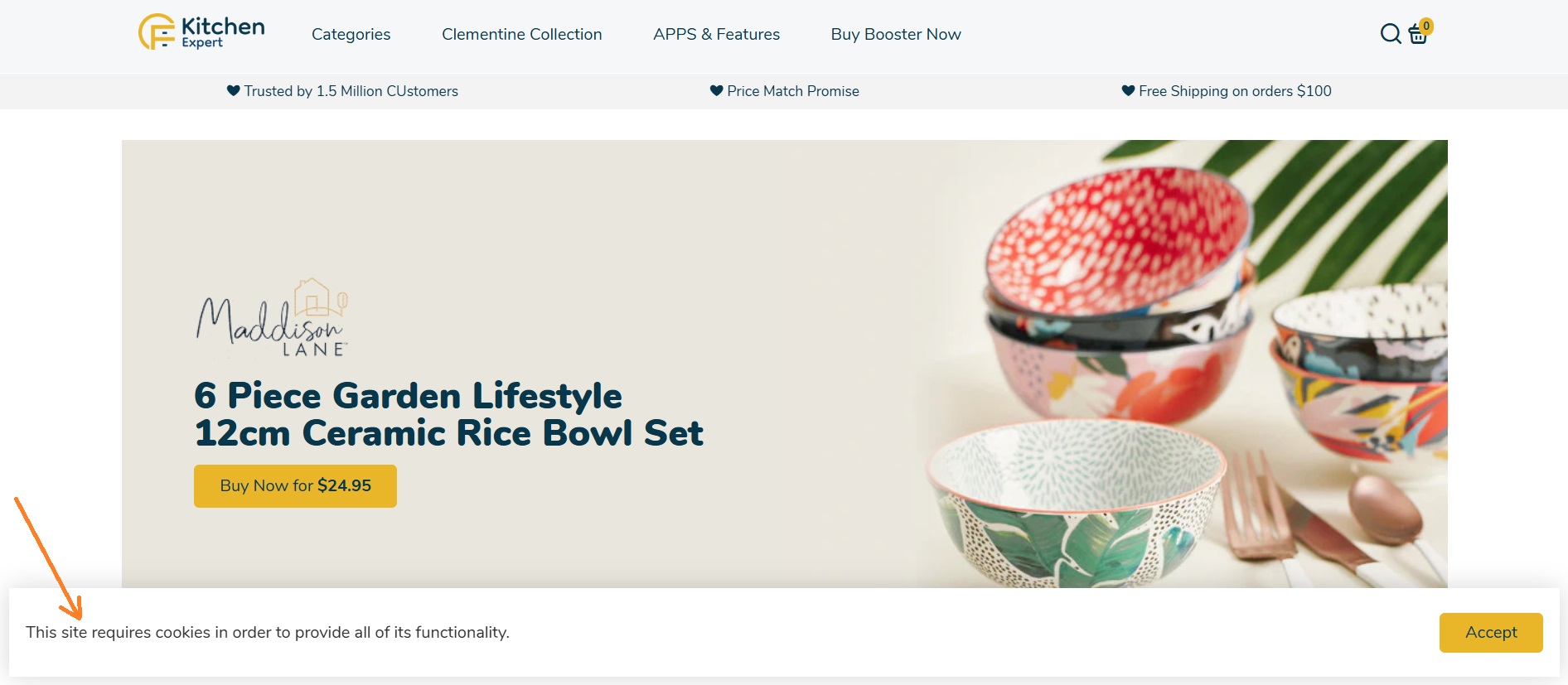Screen dimensions: 1568x685
Task: Click heart icon beside Free Shipping
Action: click(x=1128, y=90)
